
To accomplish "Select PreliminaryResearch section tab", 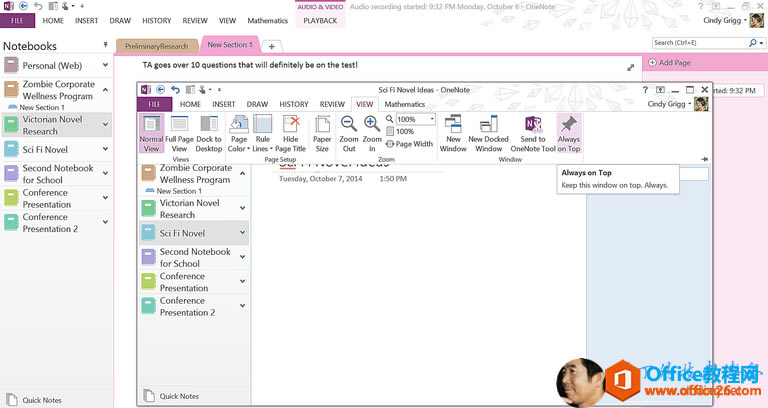I will tap(156, 46).
